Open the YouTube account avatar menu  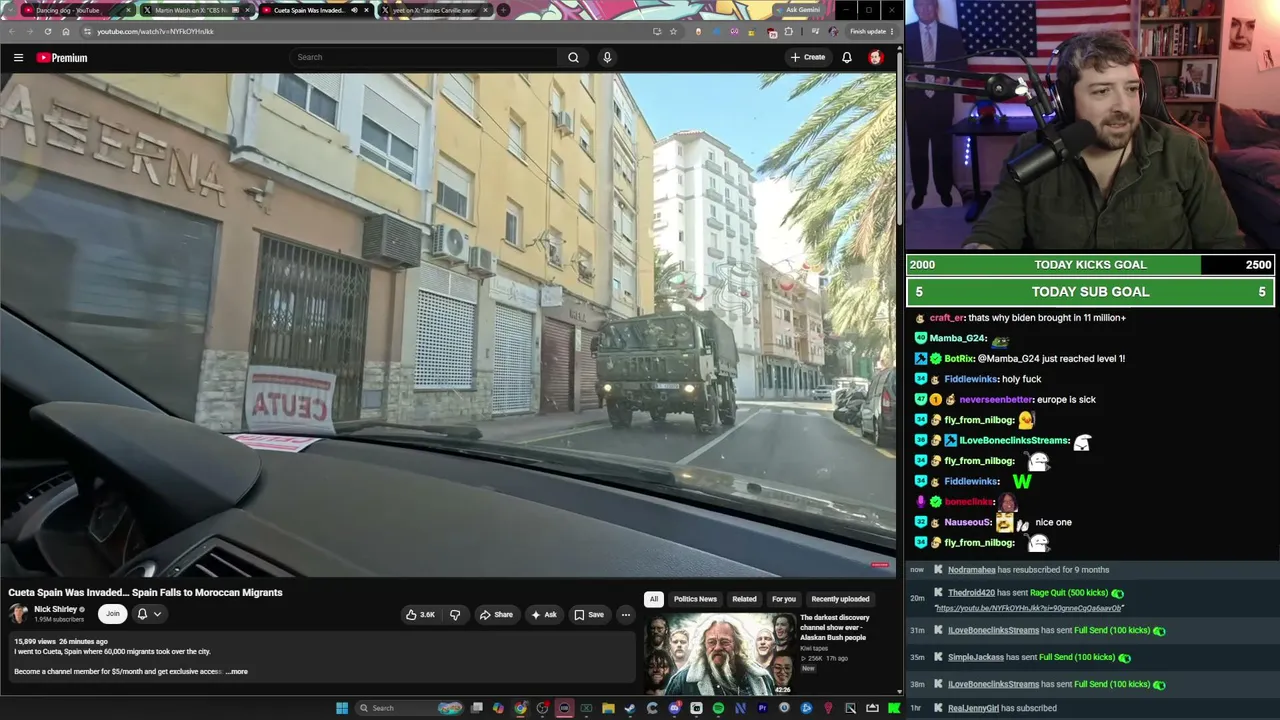point(875,57)
